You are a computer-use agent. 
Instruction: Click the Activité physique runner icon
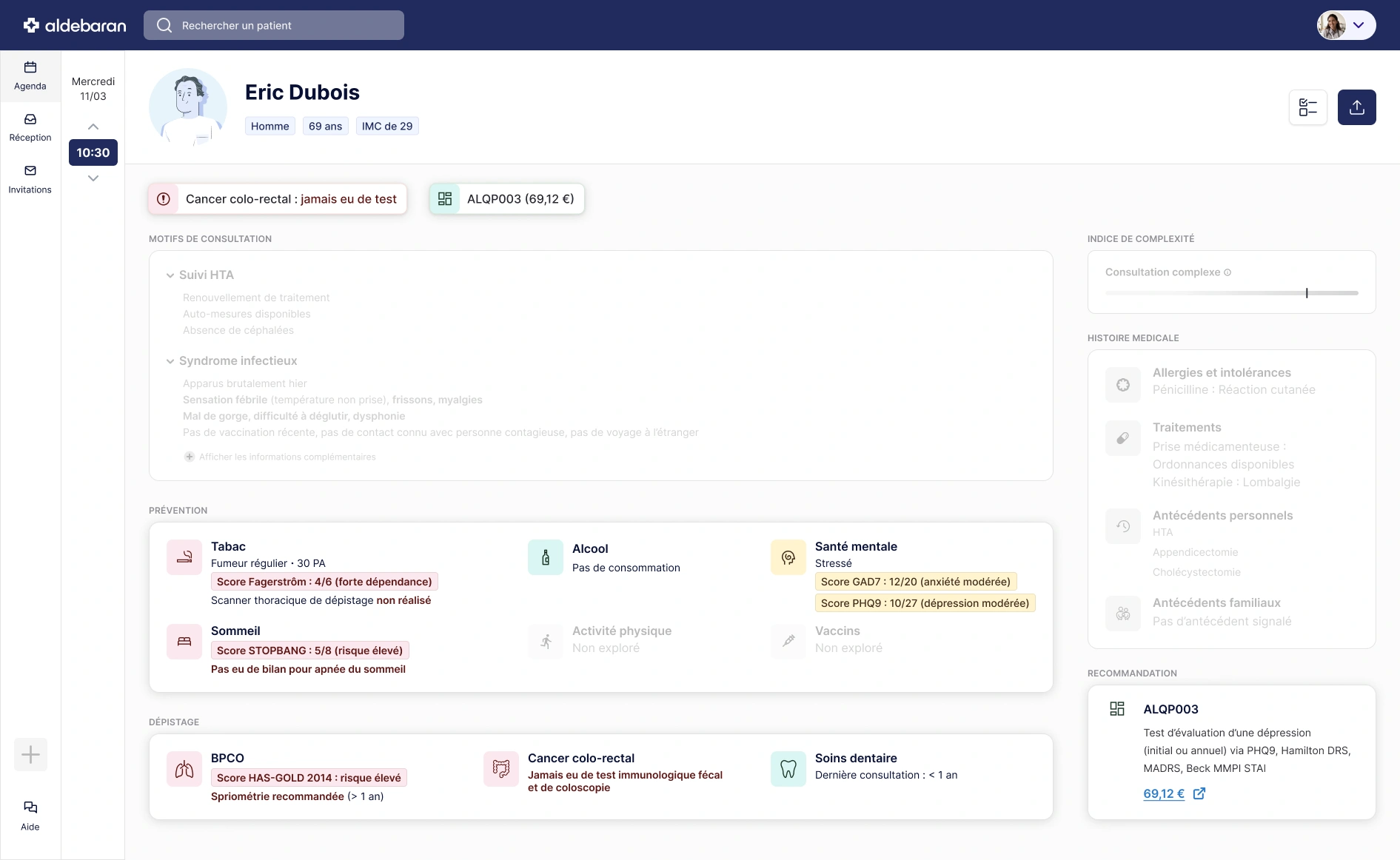(x=546, y=642)
